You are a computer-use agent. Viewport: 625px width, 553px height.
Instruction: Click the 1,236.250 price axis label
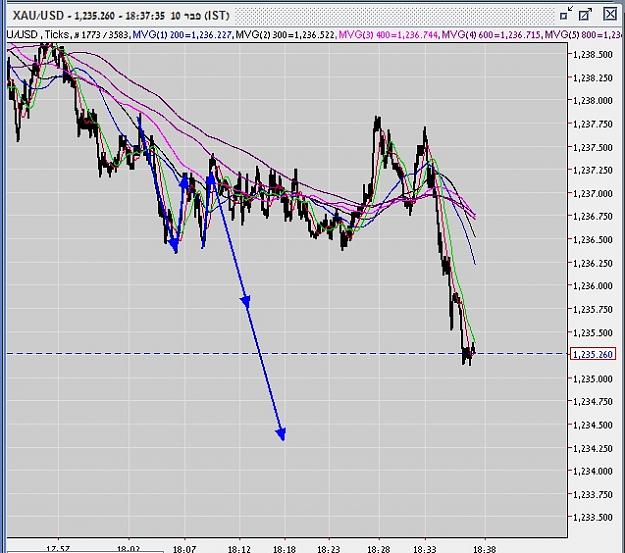pyautogui.click(x=593, y=263)
